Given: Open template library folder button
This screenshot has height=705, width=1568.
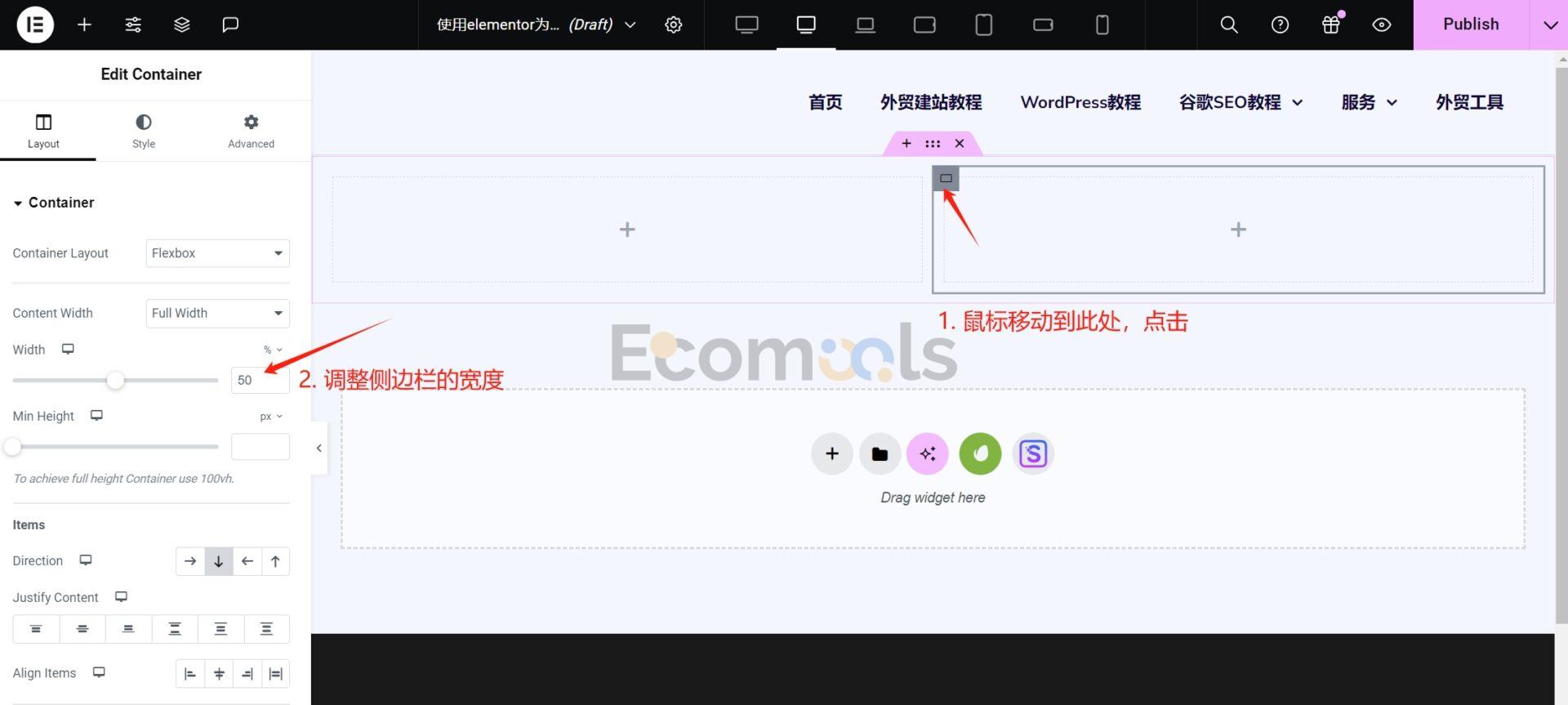Looking at the screenshot, I should pyautogui.click(x=880, y=453).
